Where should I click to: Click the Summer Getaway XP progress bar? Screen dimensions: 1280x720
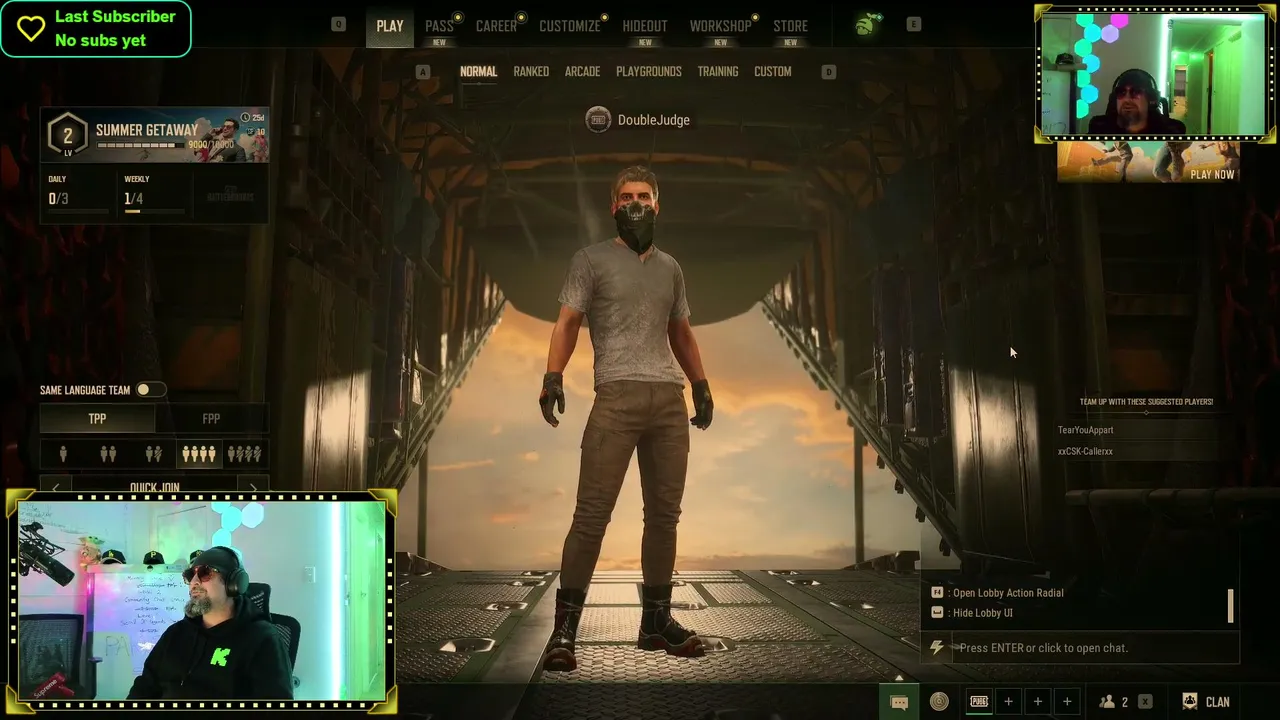coord(140,145)
